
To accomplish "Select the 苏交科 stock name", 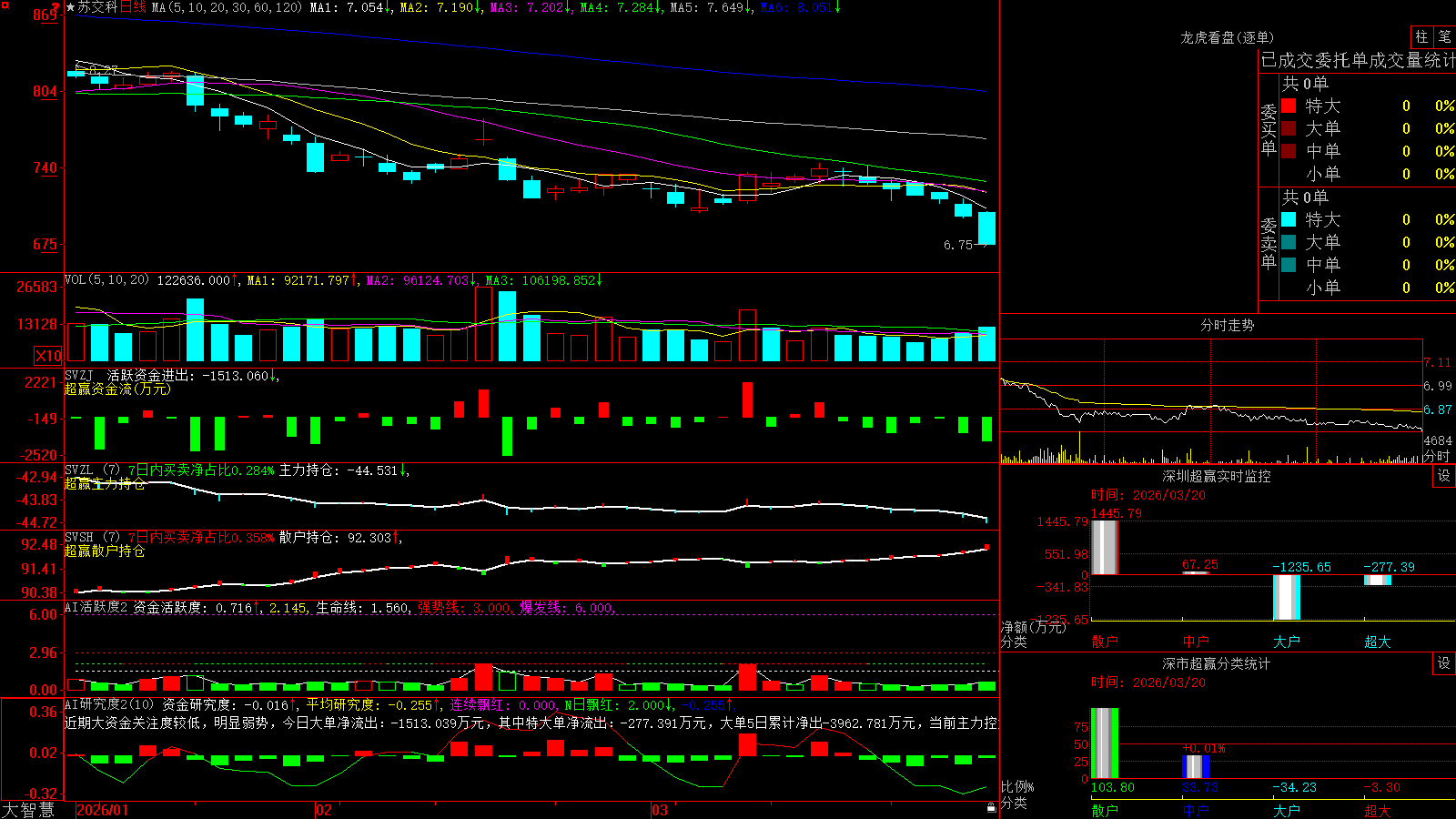I will (97, 7).
